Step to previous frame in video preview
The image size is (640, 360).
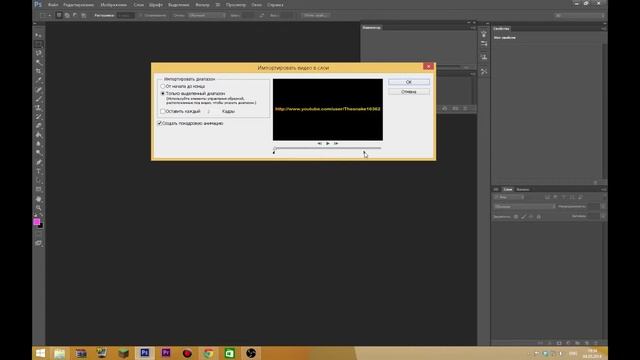pyautogui.click(x=320, y=143)
